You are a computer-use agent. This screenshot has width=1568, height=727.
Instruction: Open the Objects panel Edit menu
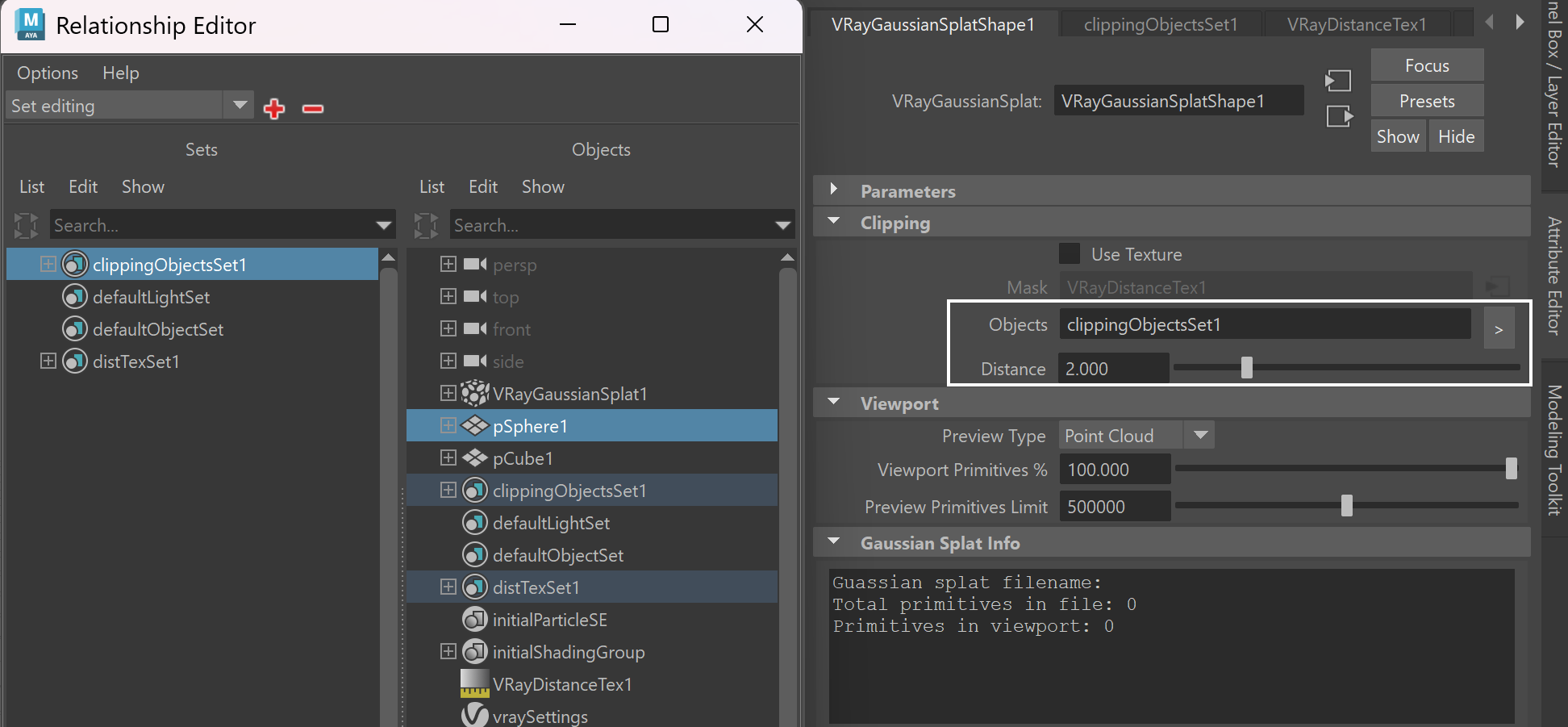(483, 186)
